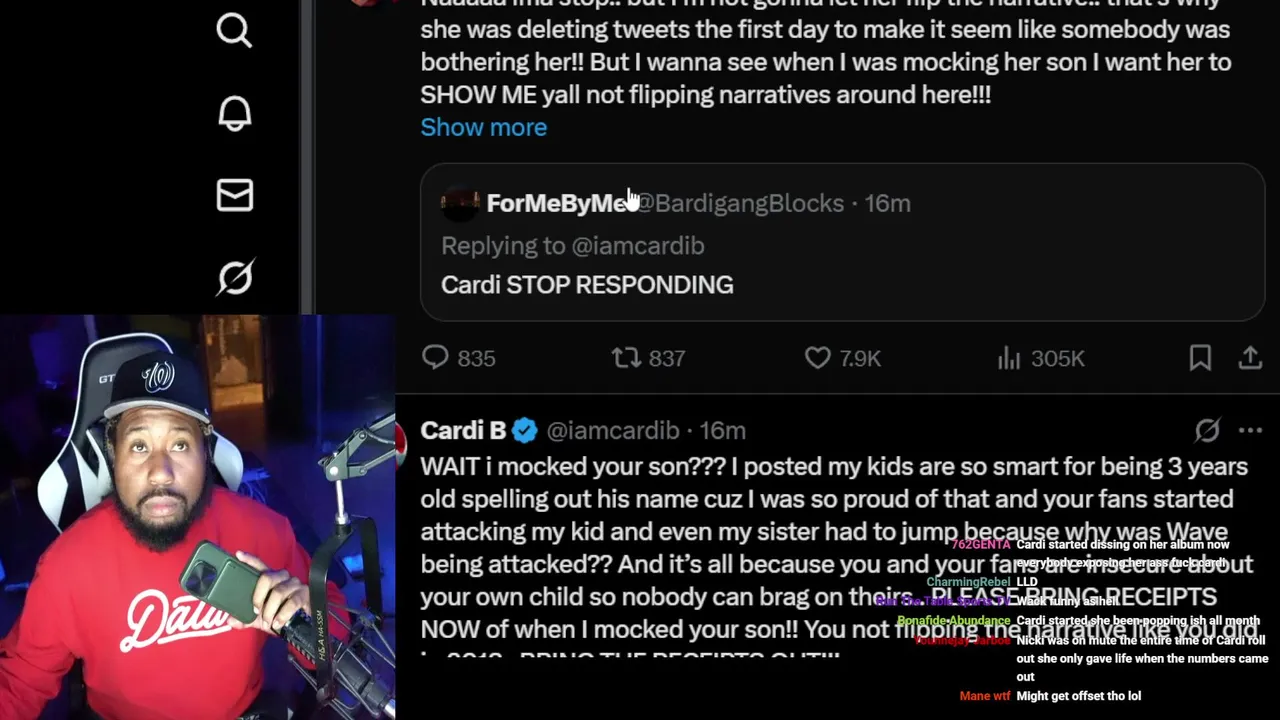Open Search in the left sidebar

click(x=234, y=31)
